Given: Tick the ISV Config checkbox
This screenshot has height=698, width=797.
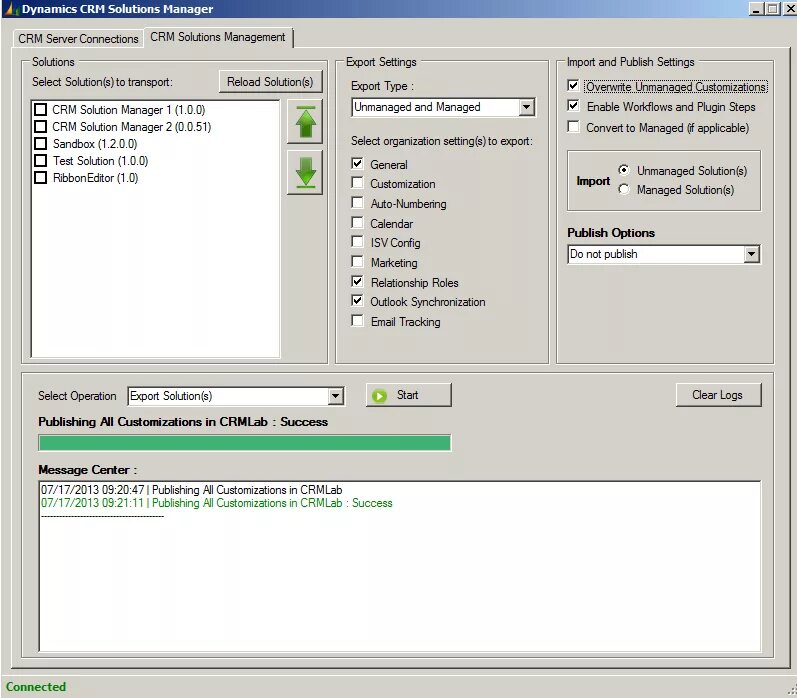Looking at the screenshot, I should pyautogui.click(x=357, y=242).
